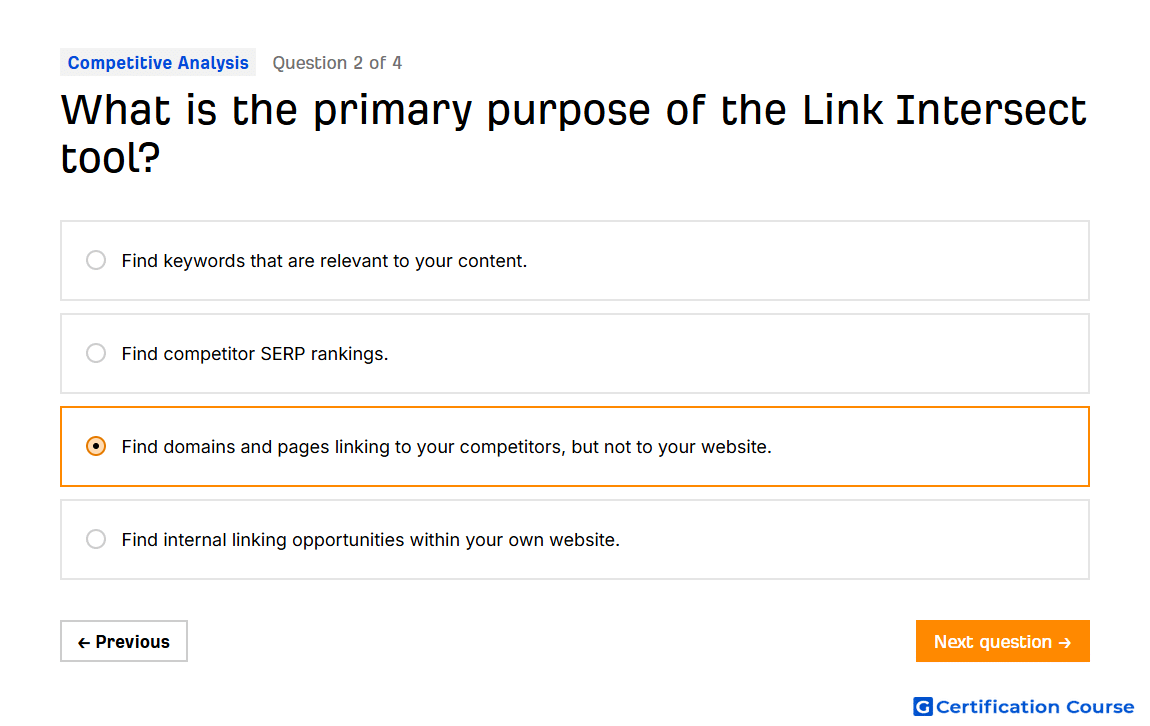The image size is (1150, 726).
Task: Click empty area of last answer card
Action: (x=851, y=540)
